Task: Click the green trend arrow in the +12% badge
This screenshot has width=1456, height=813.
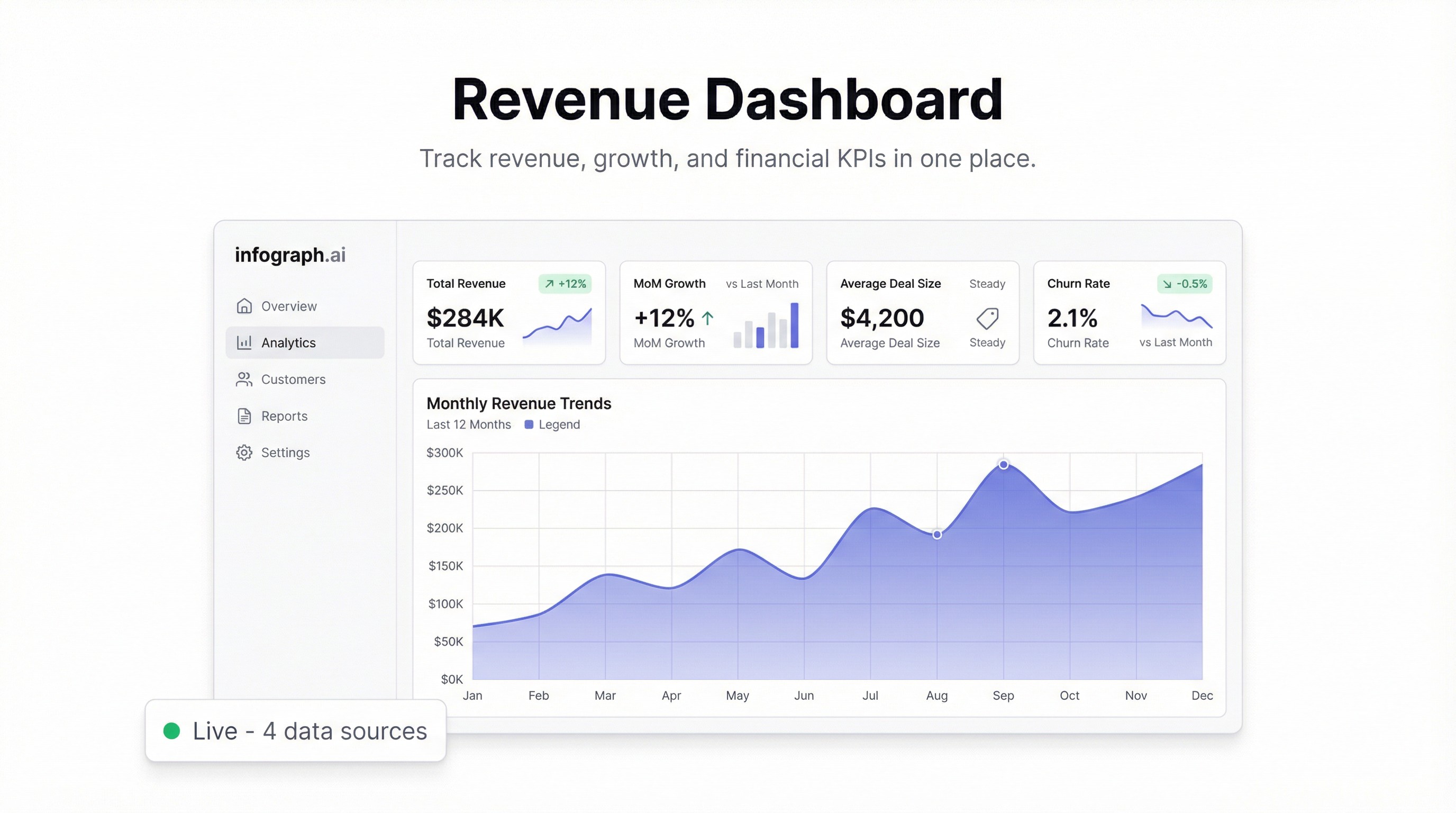Action: coord(549,284)
